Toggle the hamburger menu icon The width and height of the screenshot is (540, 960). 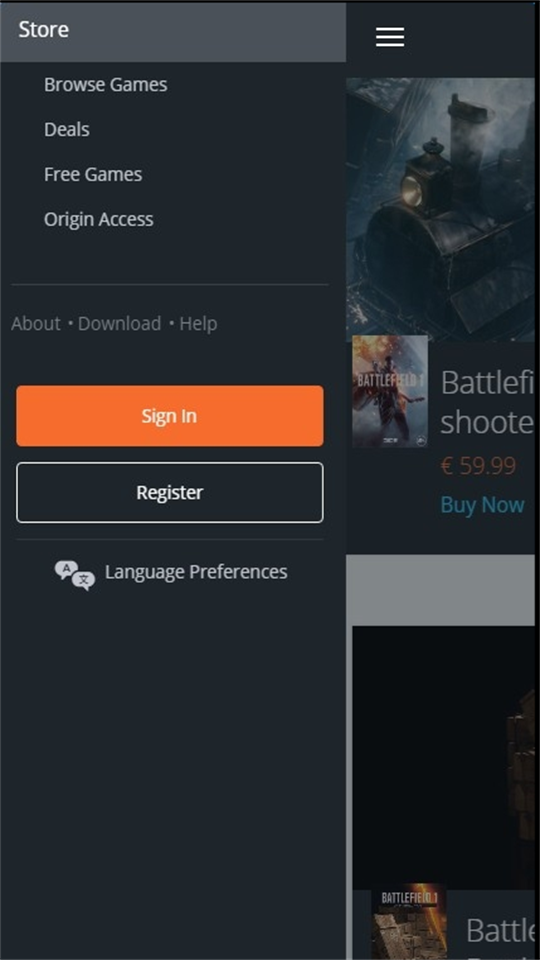point(390,37)
